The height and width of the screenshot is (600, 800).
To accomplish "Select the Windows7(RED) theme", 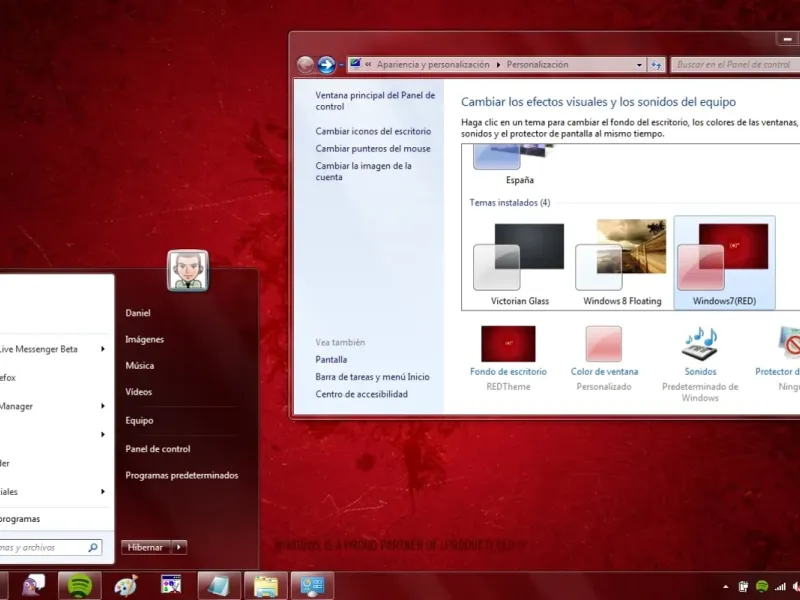I will pyautogui.click(x=724, y=263).
